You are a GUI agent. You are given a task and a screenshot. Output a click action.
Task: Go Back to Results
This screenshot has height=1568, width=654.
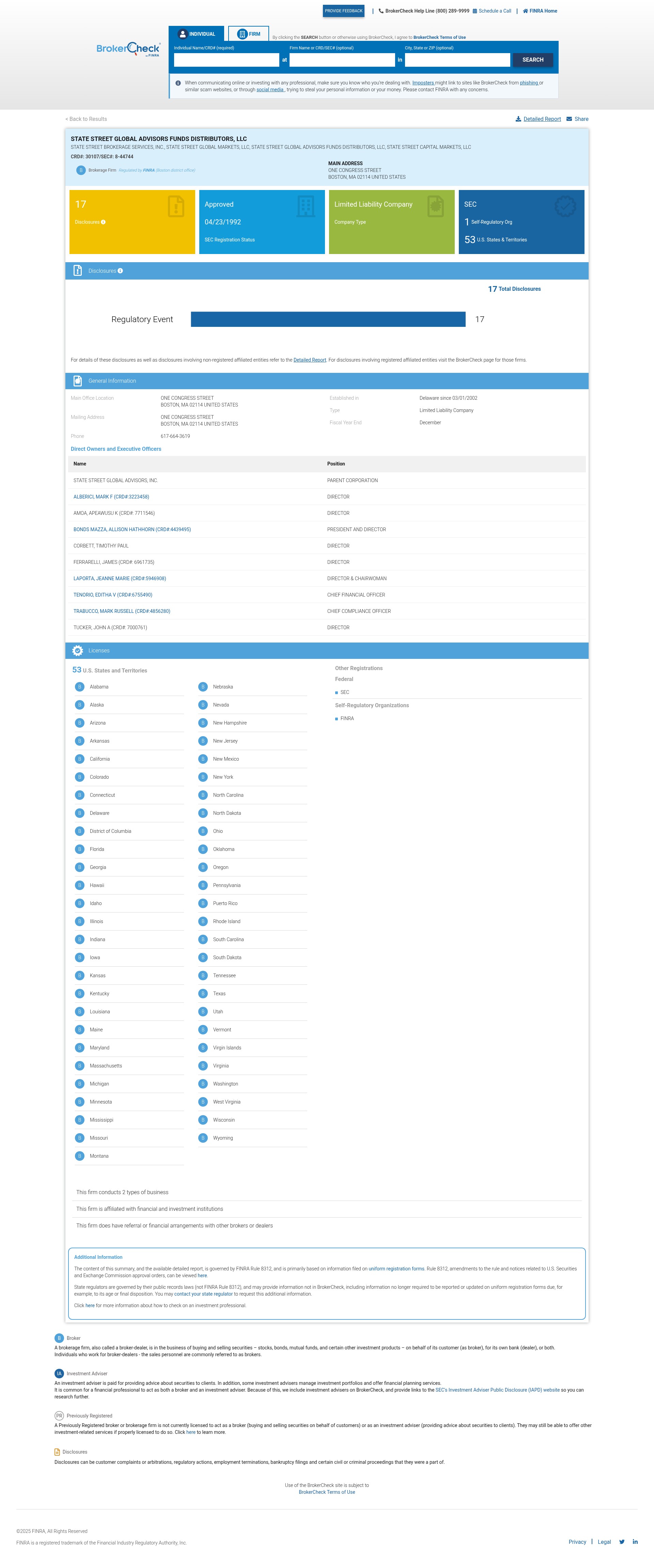click(86, 119)
